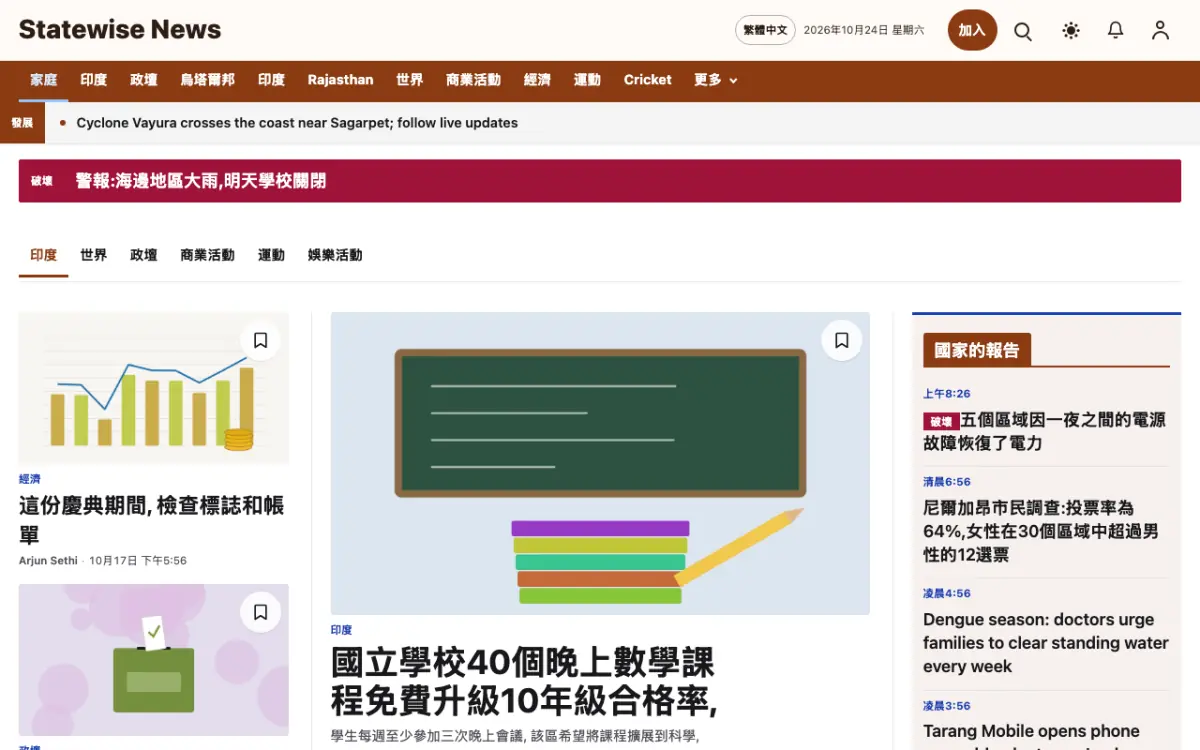Open 世界 in the main navigation bar
Viewport: 1200px width, 750px height.
[x=410, y=80]
